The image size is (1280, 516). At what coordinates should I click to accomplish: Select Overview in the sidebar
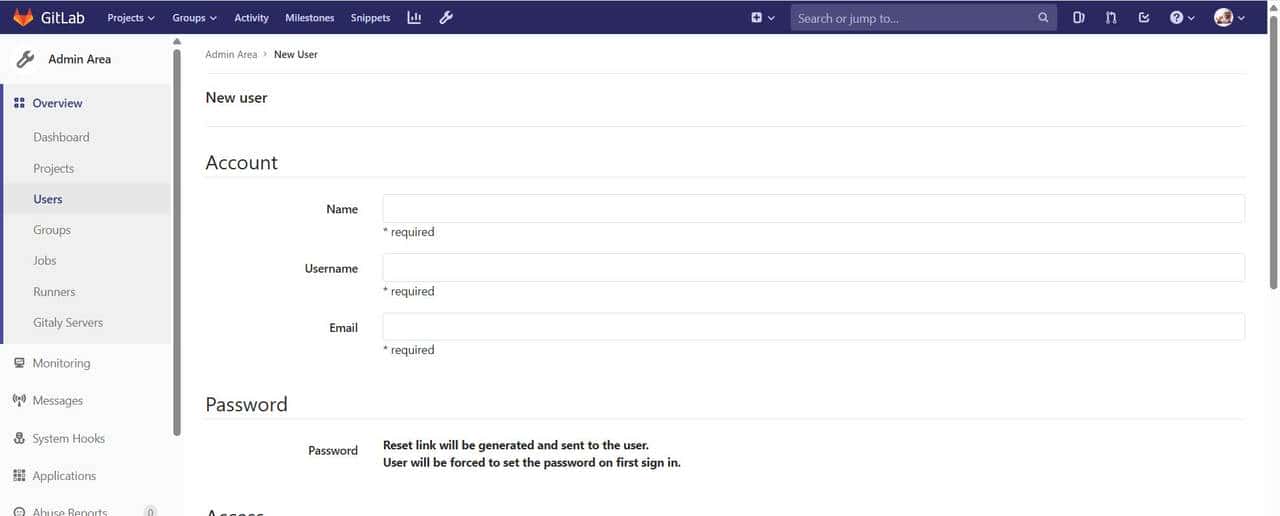pyautogui.click(x=57, y=103)
